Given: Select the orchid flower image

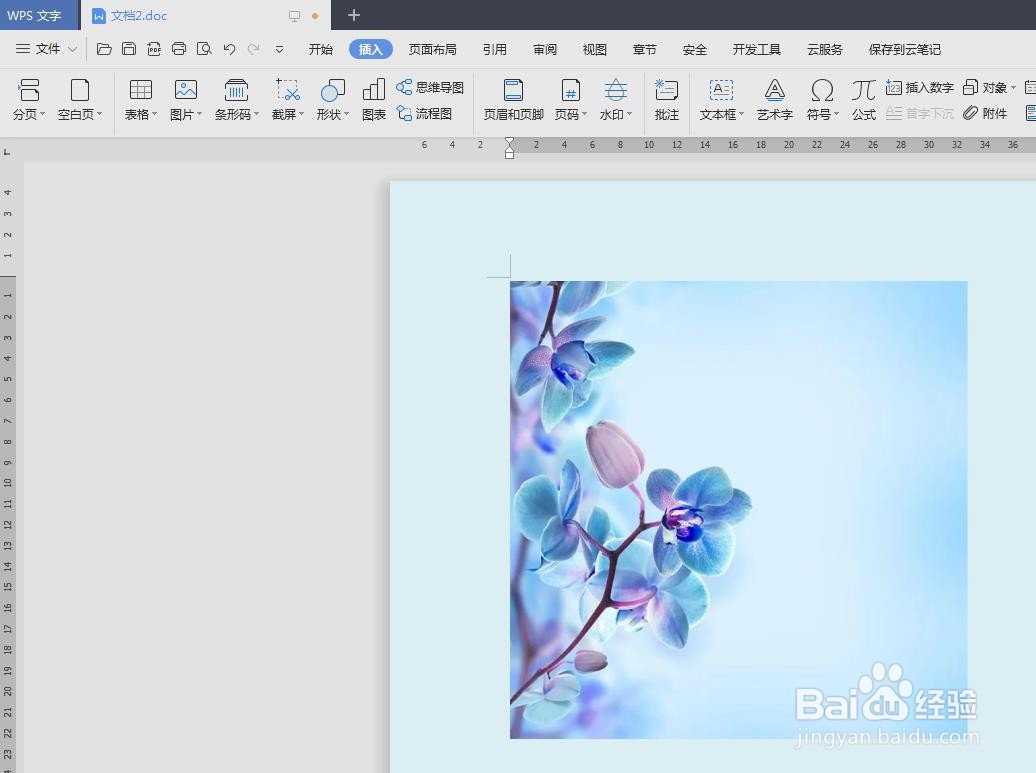Looking at the screenshot, I should [739, 510].
